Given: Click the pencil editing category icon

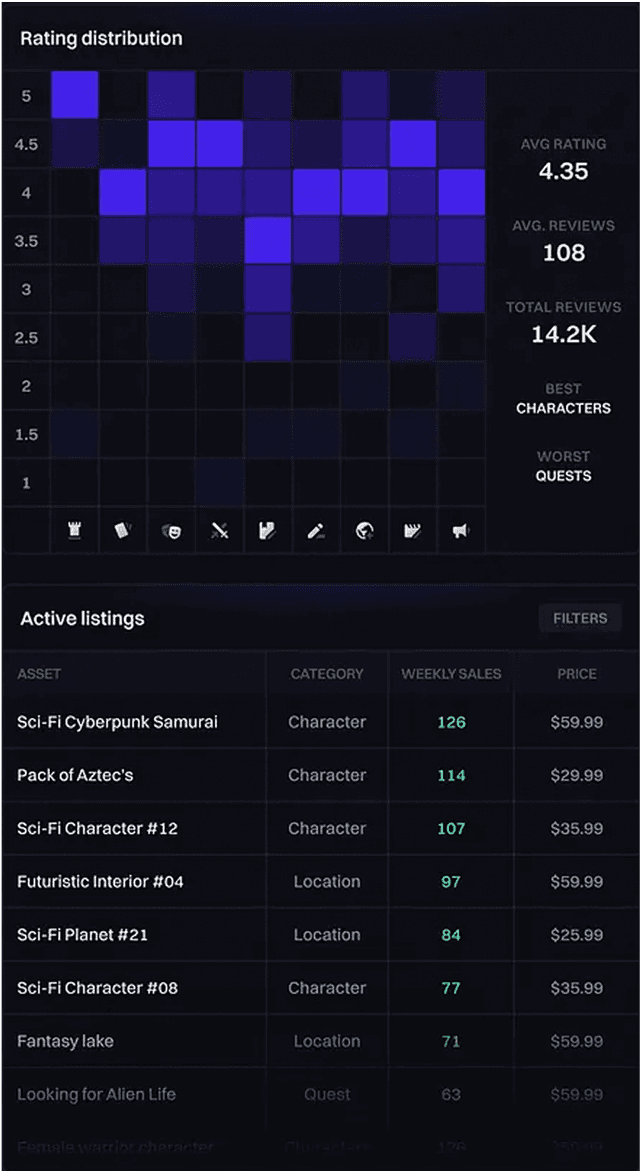Looking at the screenshot, I should 315,530.
